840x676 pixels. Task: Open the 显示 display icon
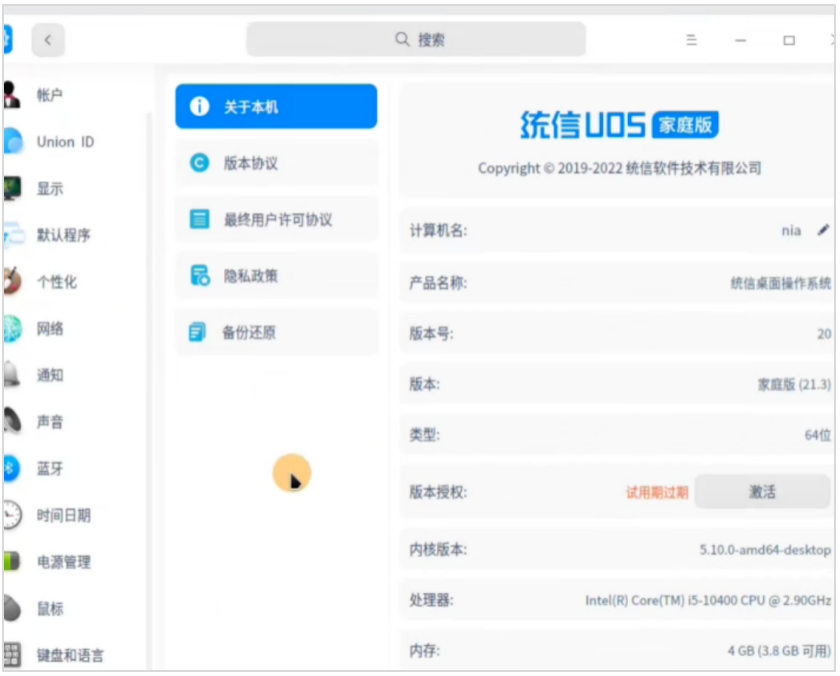click(12, 188)
